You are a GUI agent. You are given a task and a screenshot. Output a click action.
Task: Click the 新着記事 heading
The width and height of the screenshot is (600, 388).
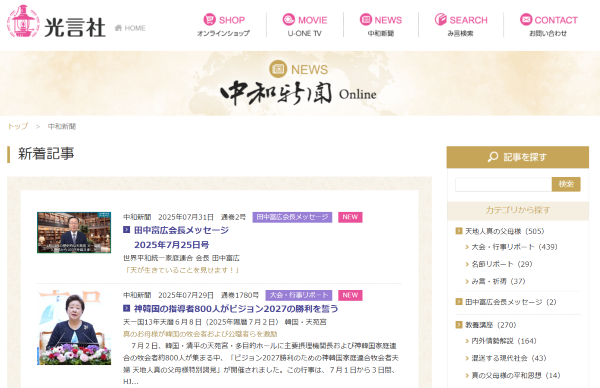[46, 154]
